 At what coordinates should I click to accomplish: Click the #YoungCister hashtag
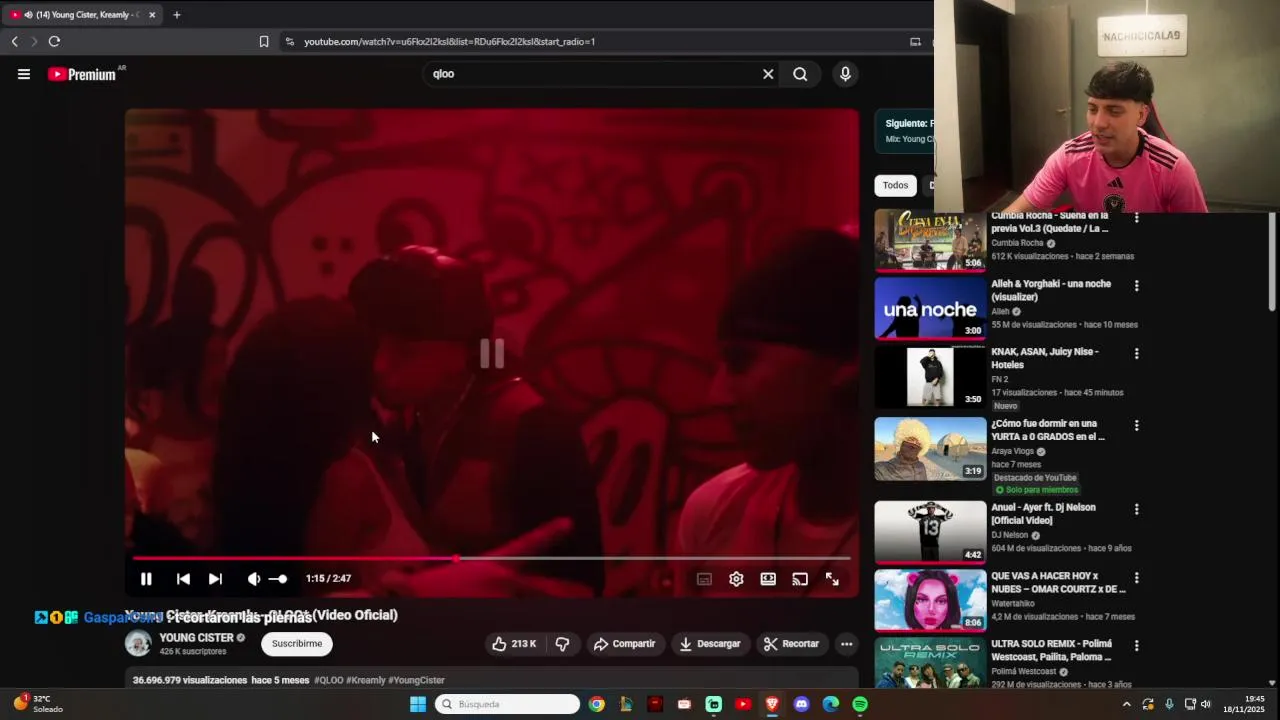(x=416, y=680)
